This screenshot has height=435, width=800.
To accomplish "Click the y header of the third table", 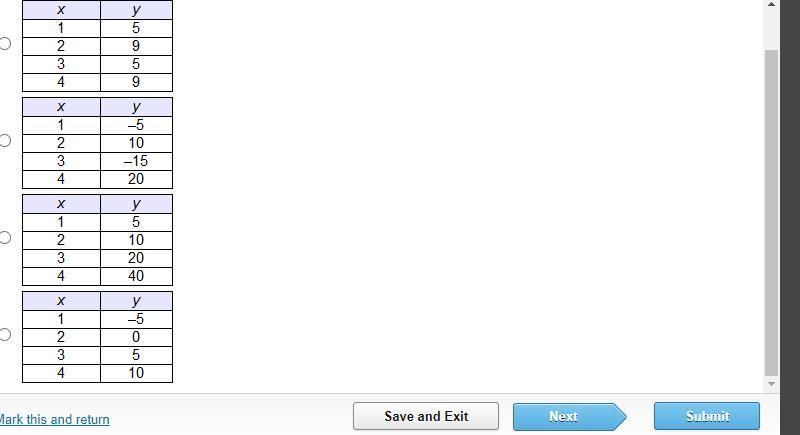I will [136, 204].
